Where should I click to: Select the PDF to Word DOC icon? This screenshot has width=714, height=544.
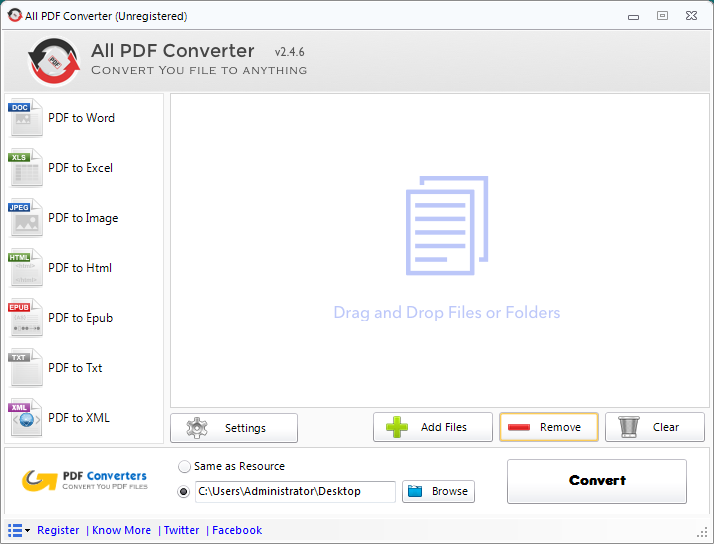(26, 117)
